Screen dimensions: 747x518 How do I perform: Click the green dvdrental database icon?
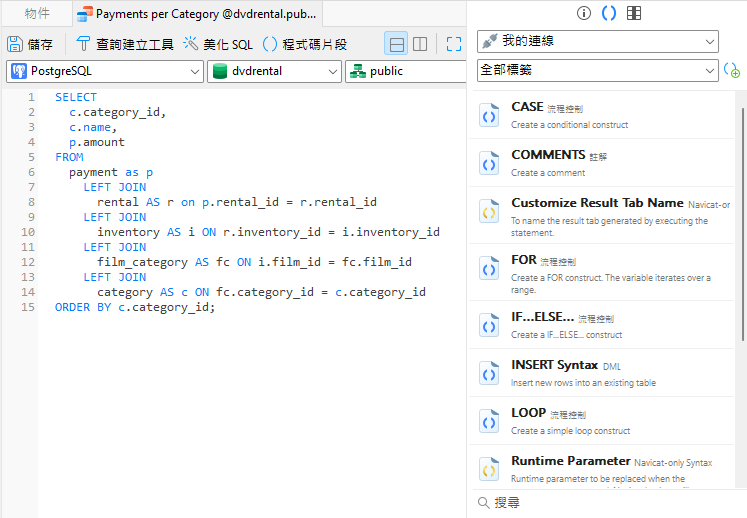(x=220, y=71)
